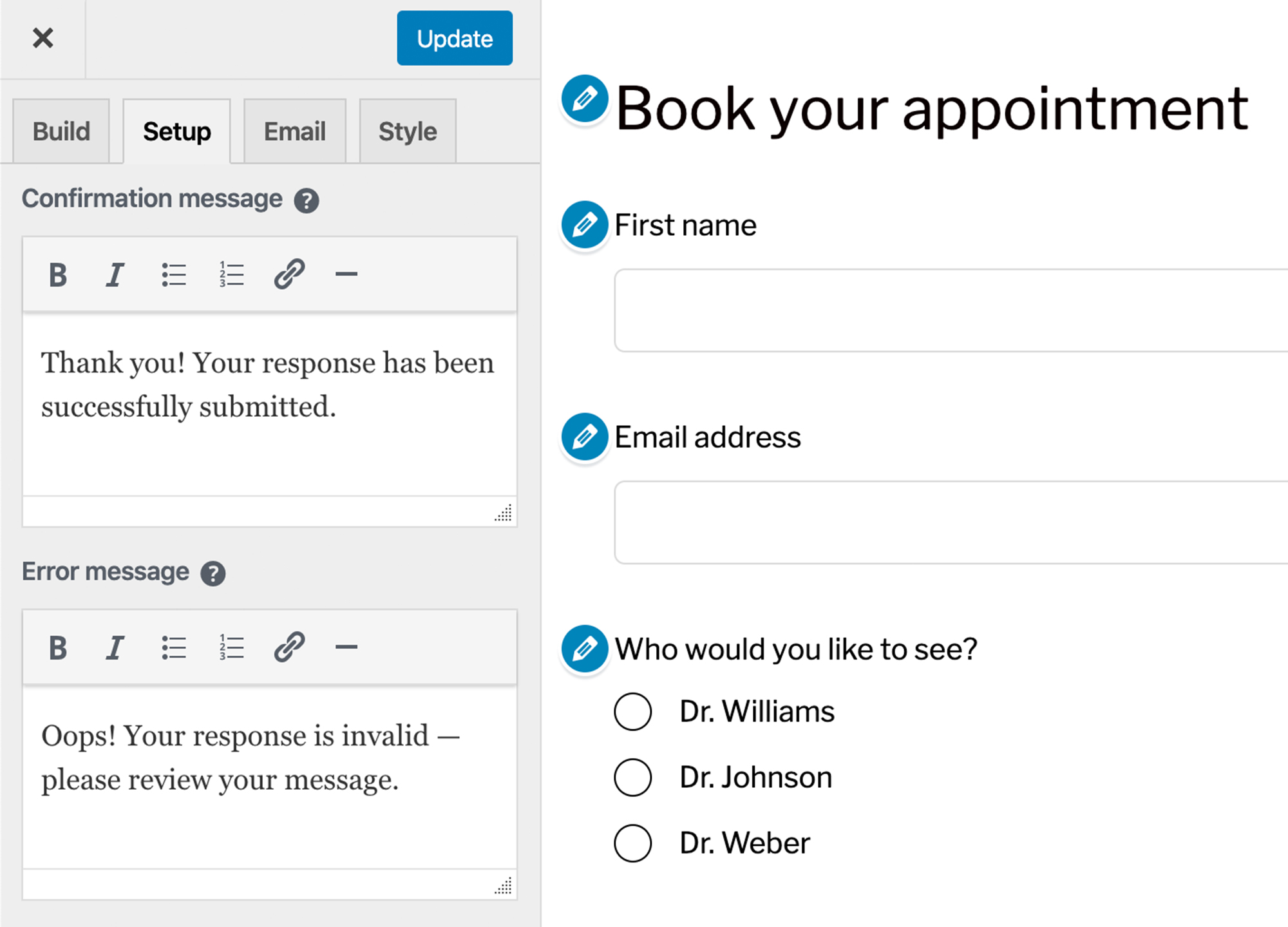The height and width of the screenshot is (927, 1288).
Task: Click Bold in the Confirmation message toolbar
Action: pos(58,275)
